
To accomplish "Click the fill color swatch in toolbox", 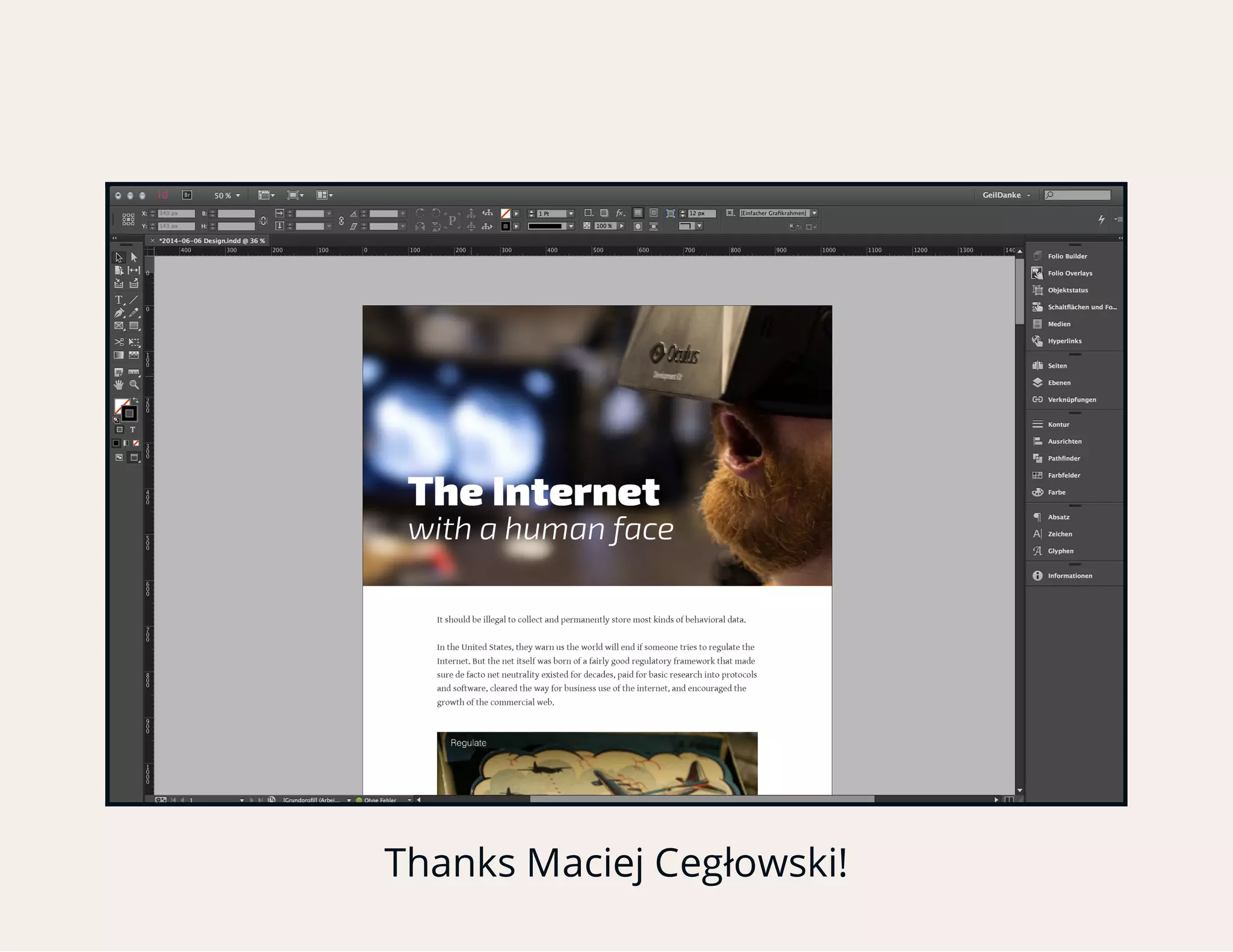I will point(119,403).
